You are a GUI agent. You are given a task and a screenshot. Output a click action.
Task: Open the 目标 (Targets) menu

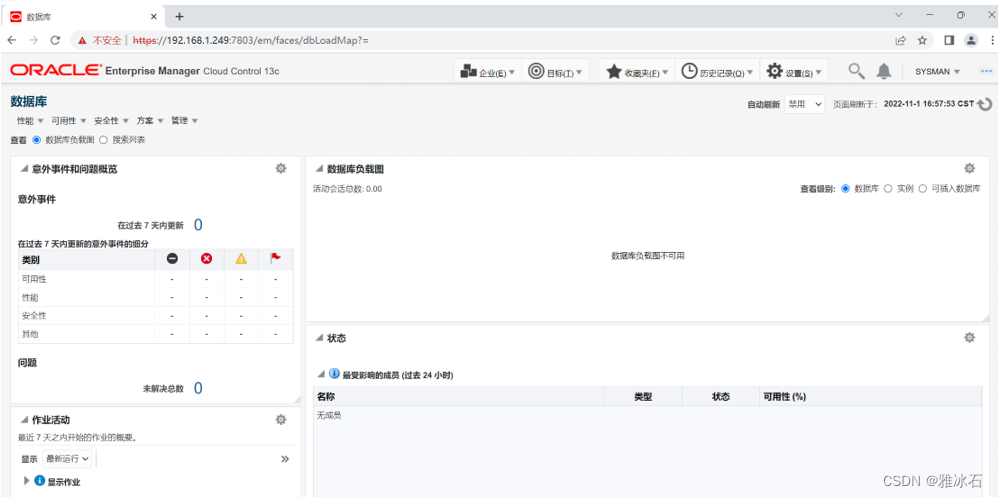click(556, 71)
